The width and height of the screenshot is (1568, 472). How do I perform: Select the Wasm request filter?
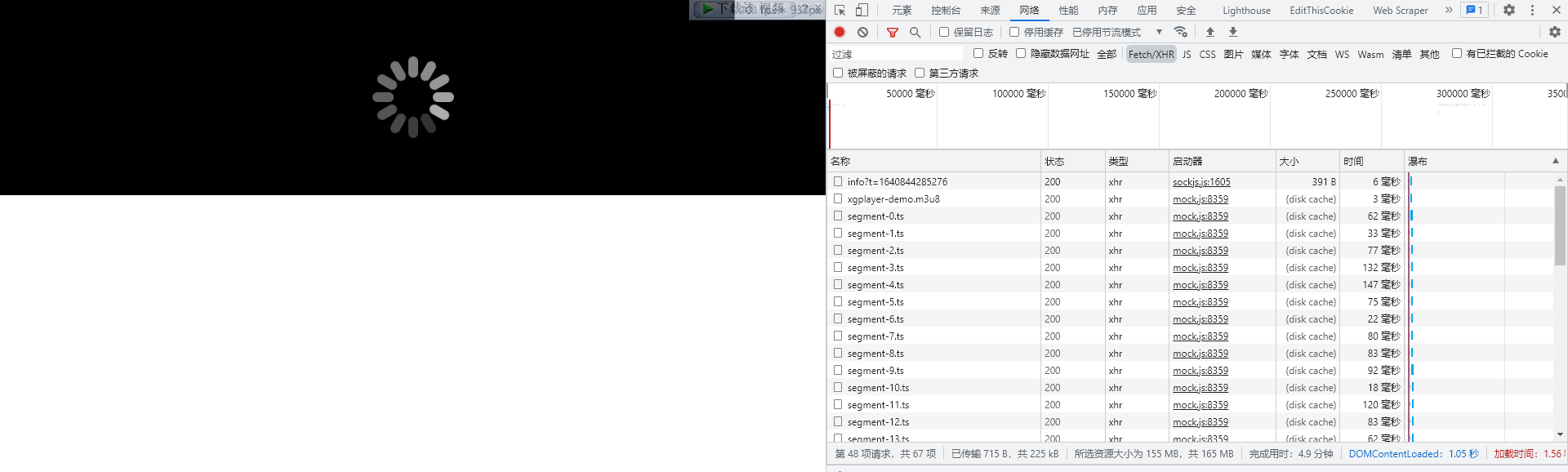coord(1370,54)
